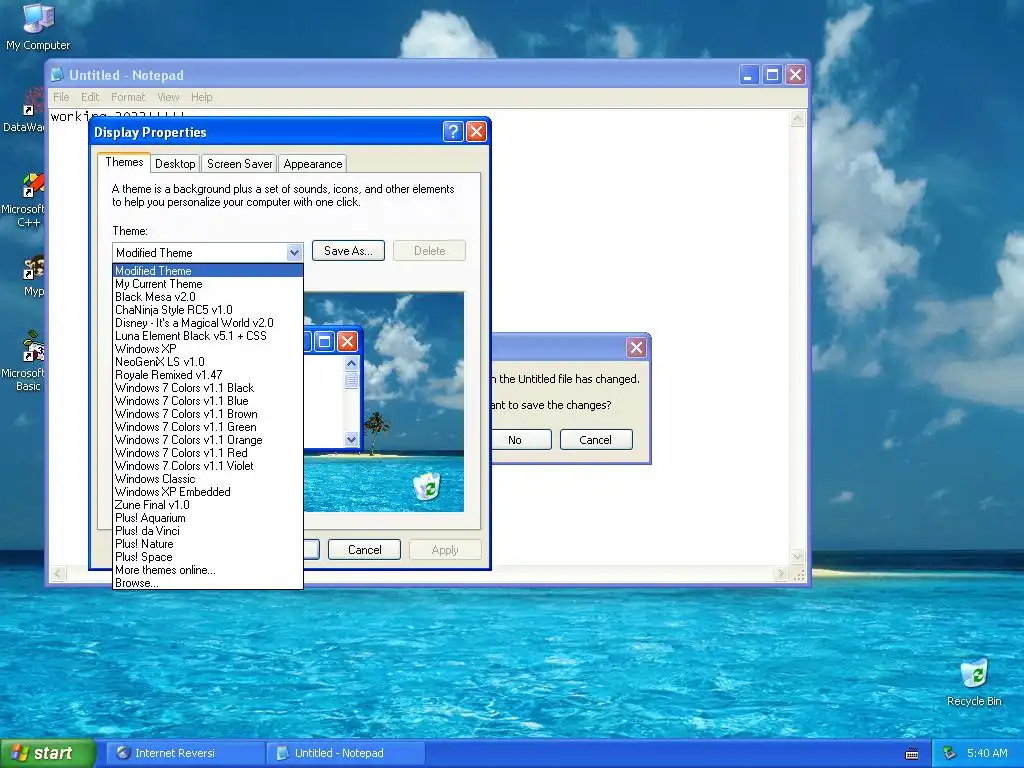Click Notepad horizontal scrollbar left arrow
The width and height of the screenshot is (1024, 768).
point(57,574)
